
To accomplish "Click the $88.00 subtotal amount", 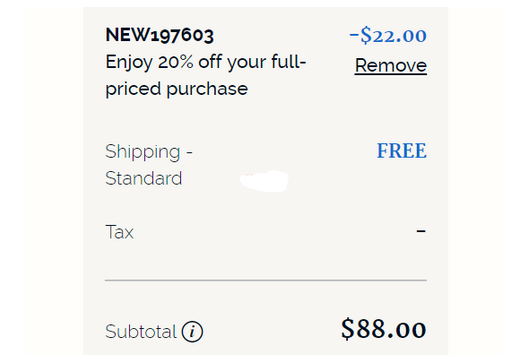I will point(384,329).
